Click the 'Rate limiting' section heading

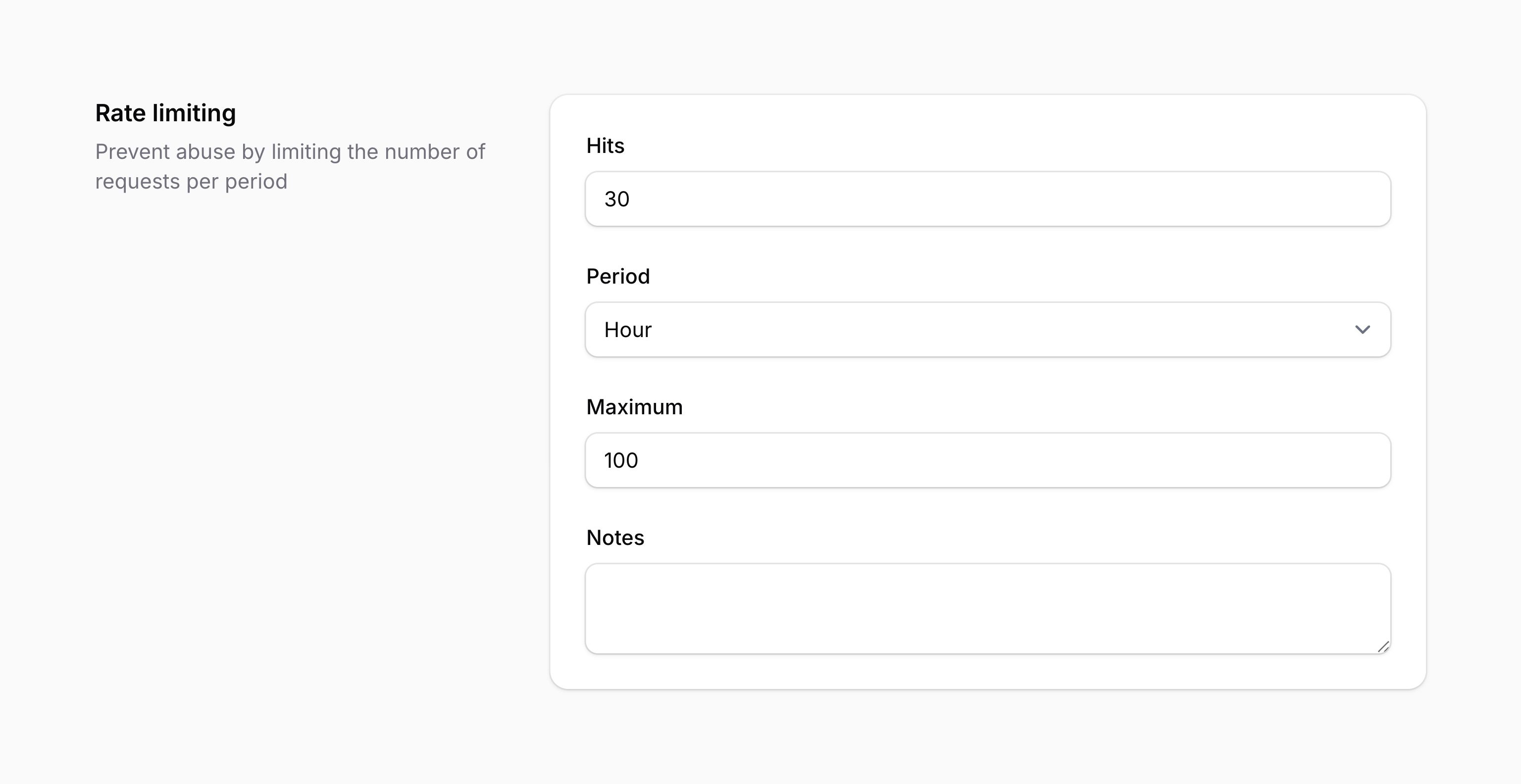[165, 113]
